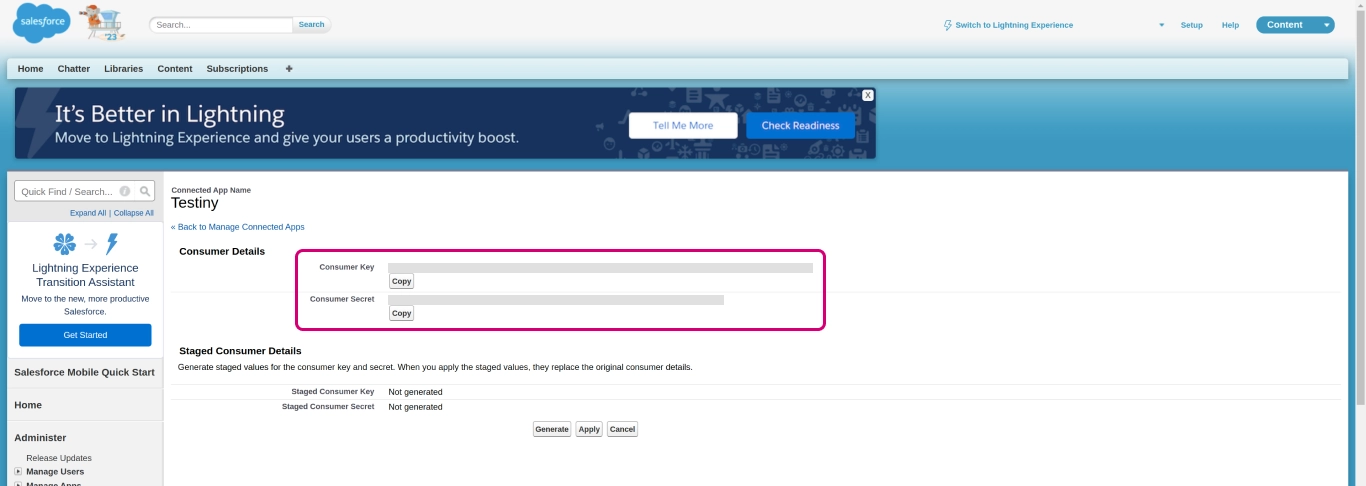Click the lightning bolt icon by Switch to Lightning
This screenshot has width=1366, height=486.
pos(948,25)
